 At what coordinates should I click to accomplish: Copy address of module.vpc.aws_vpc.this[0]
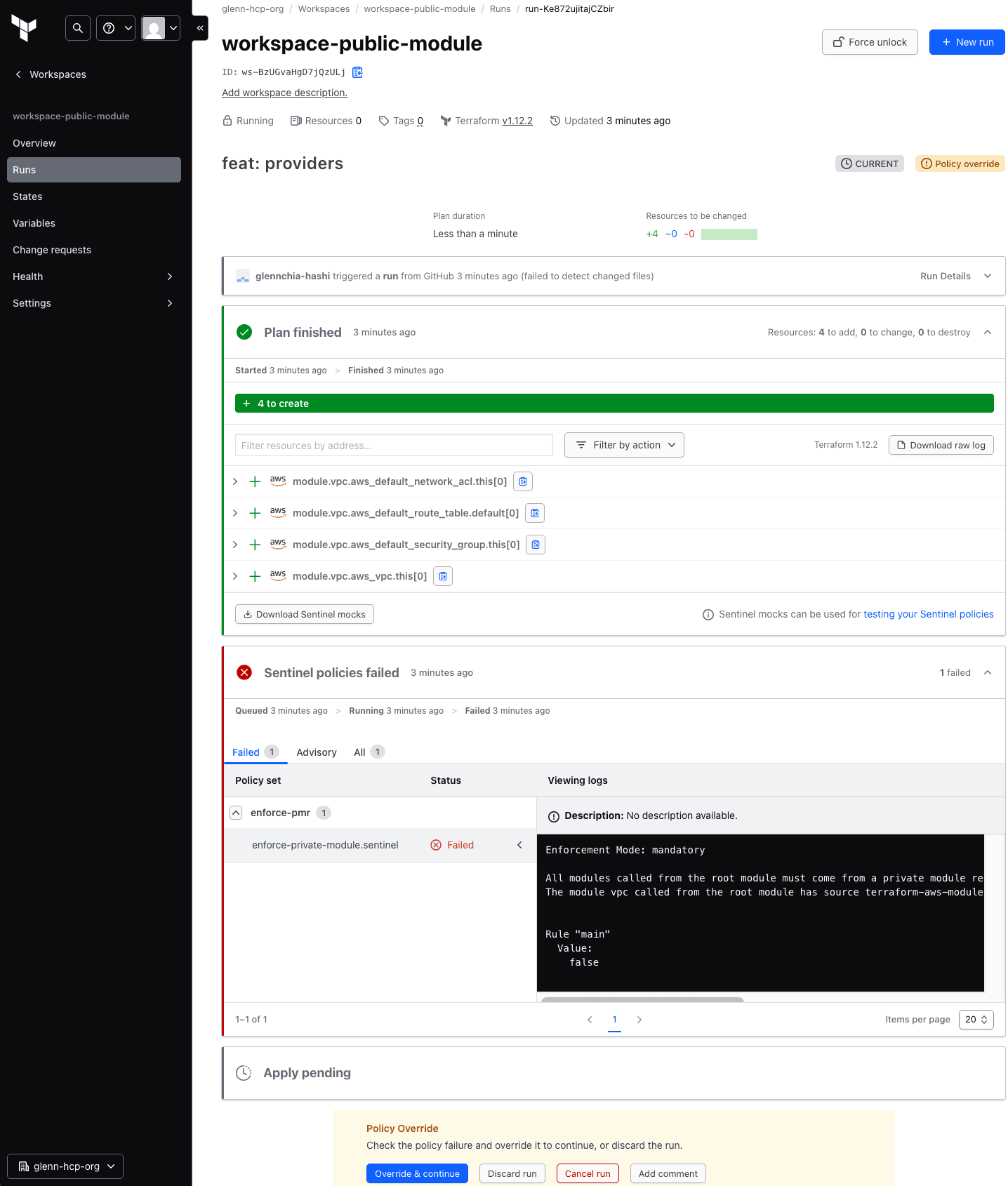point(443,576)
